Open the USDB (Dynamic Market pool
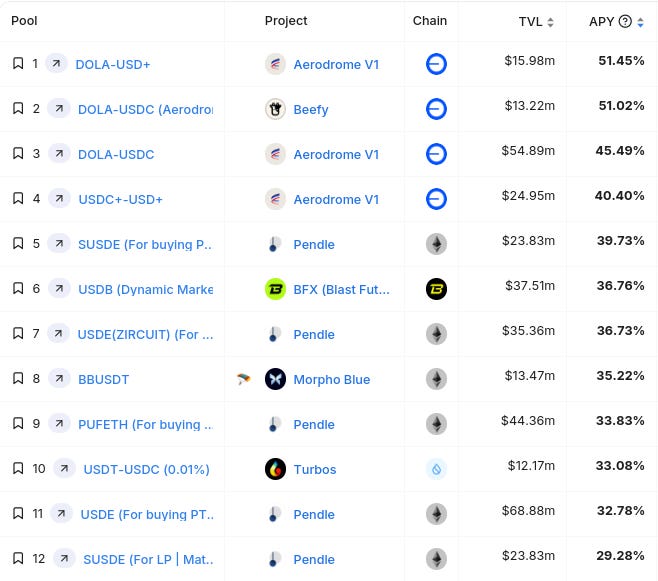This screenshot has width=658, height=581. (146, 289)
